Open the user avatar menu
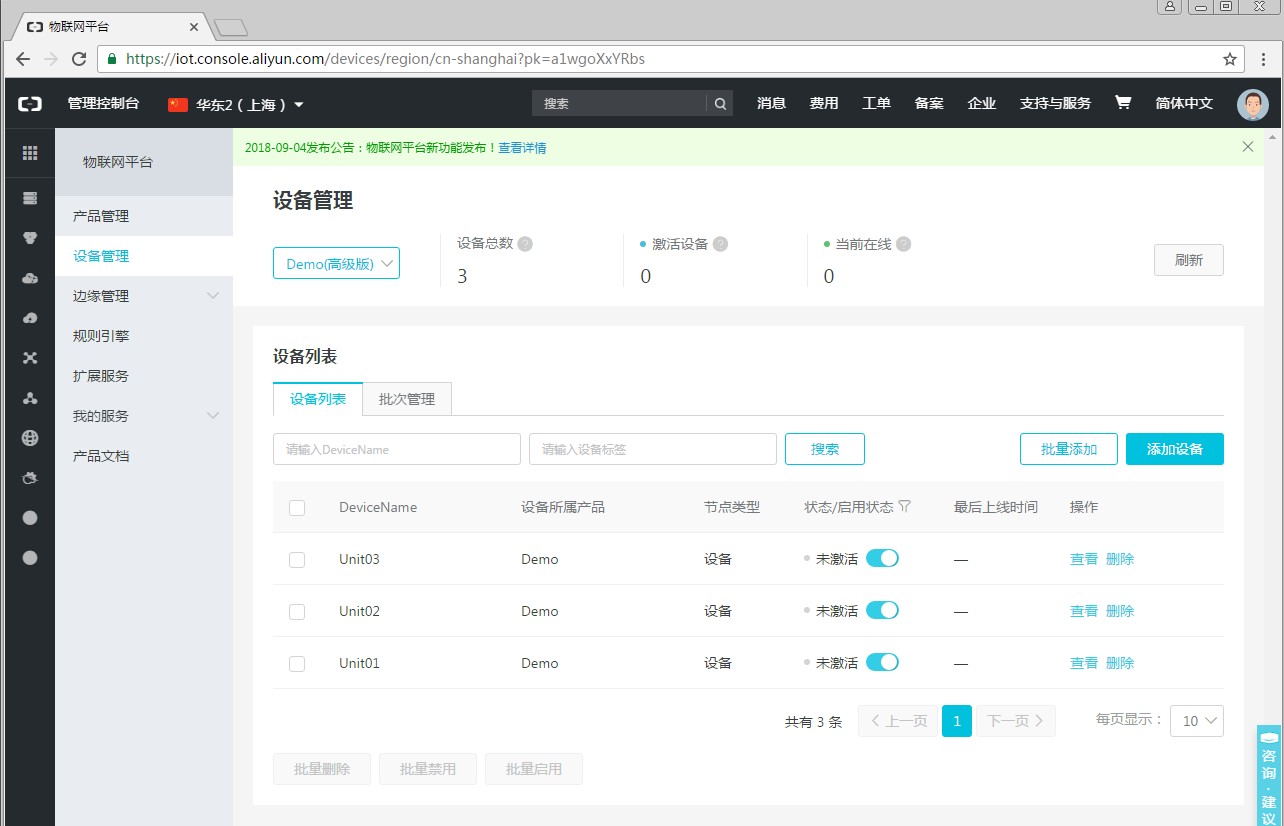Viewport: 1284px width, 826px height. [1252, 104]
